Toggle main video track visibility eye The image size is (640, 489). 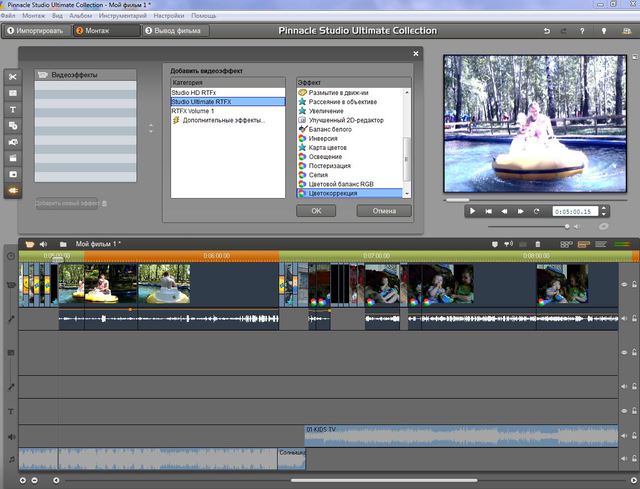click(x=624, y=285)
